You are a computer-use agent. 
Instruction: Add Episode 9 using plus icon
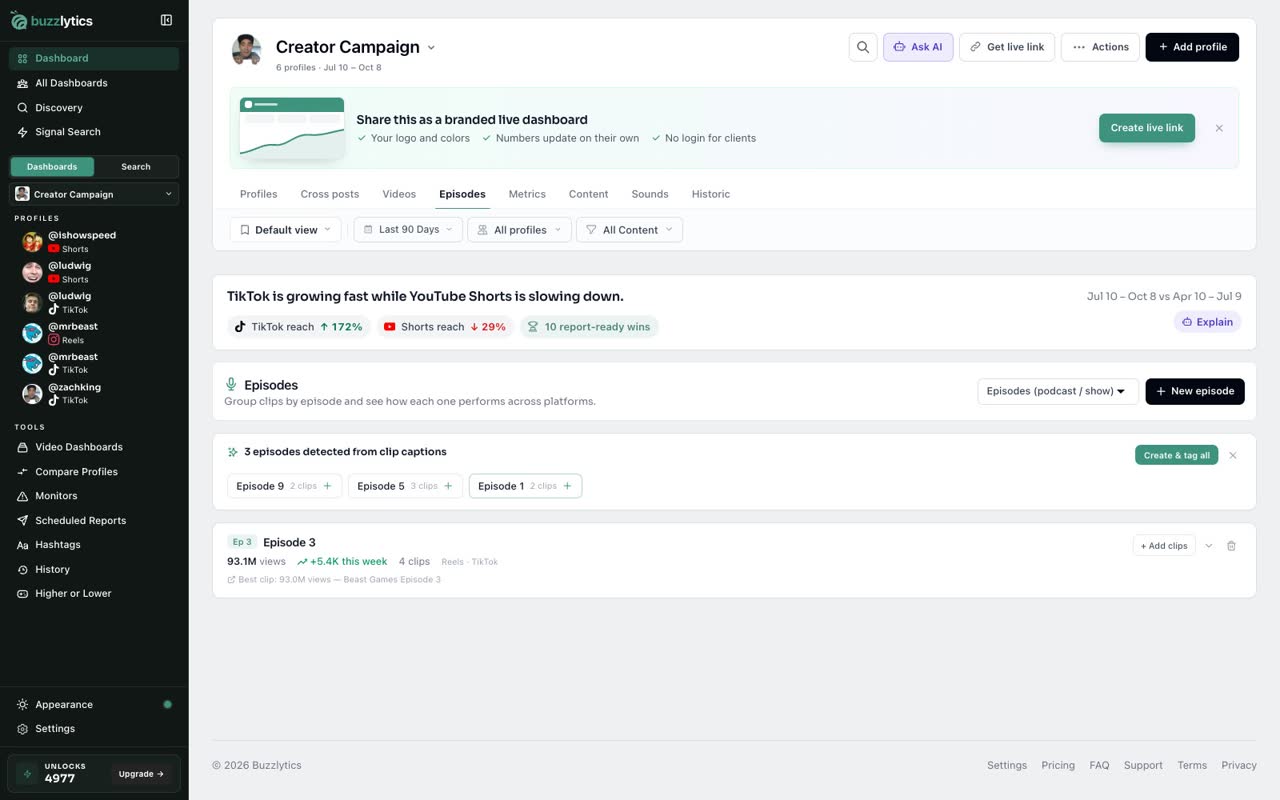point(328,486)
